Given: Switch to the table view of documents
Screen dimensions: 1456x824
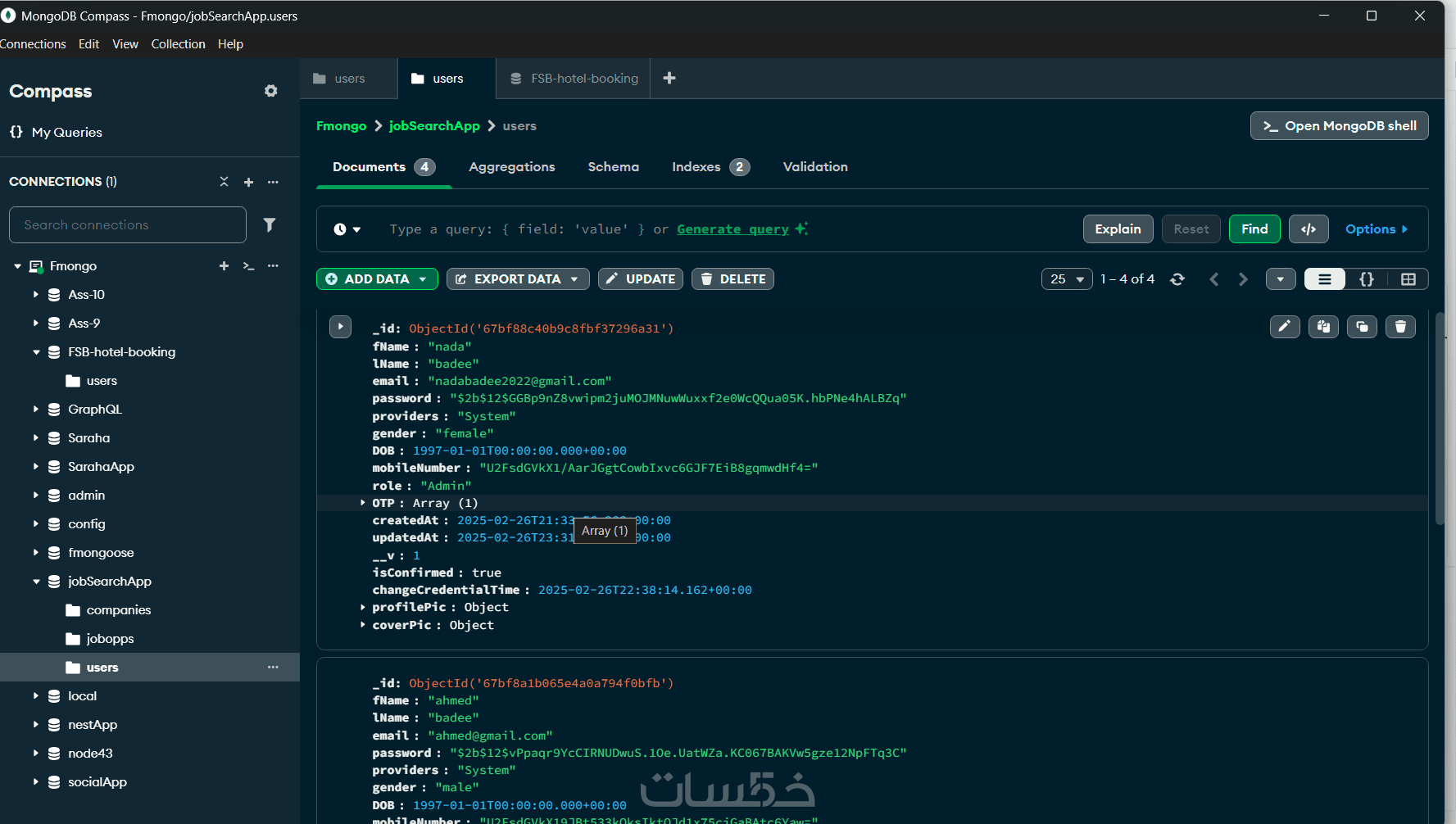Looking at the screenshot, I should point(1408,279).
